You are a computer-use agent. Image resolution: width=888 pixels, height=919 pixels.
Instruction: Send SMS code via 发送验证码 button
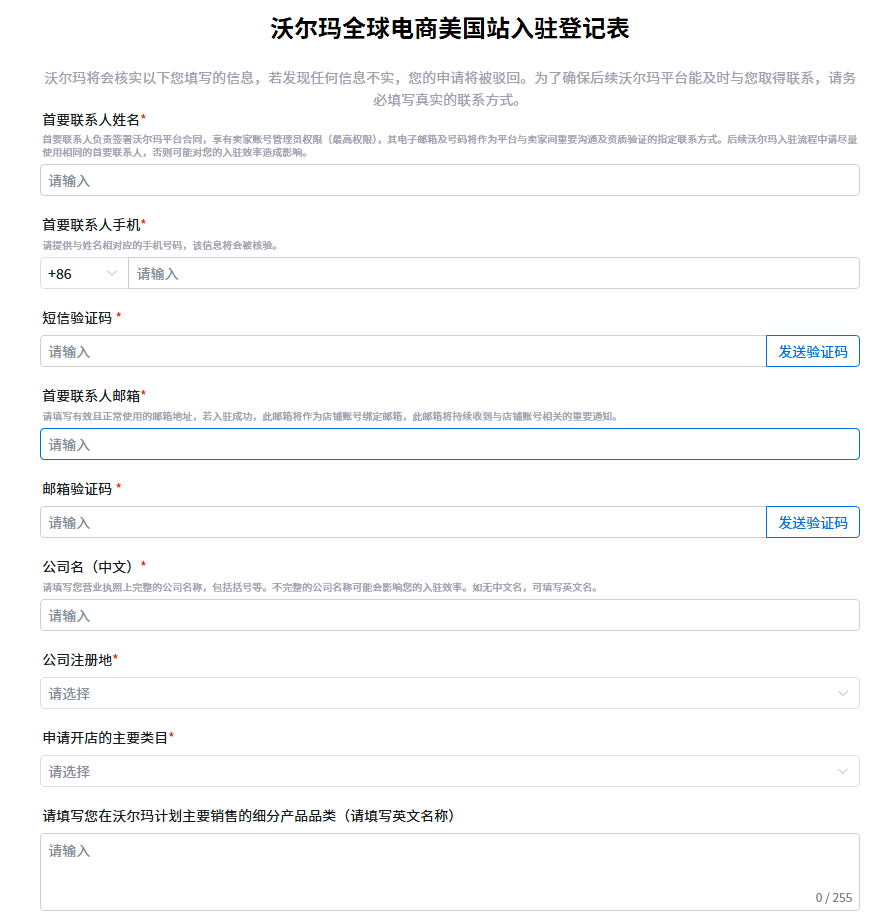point(812,351)
